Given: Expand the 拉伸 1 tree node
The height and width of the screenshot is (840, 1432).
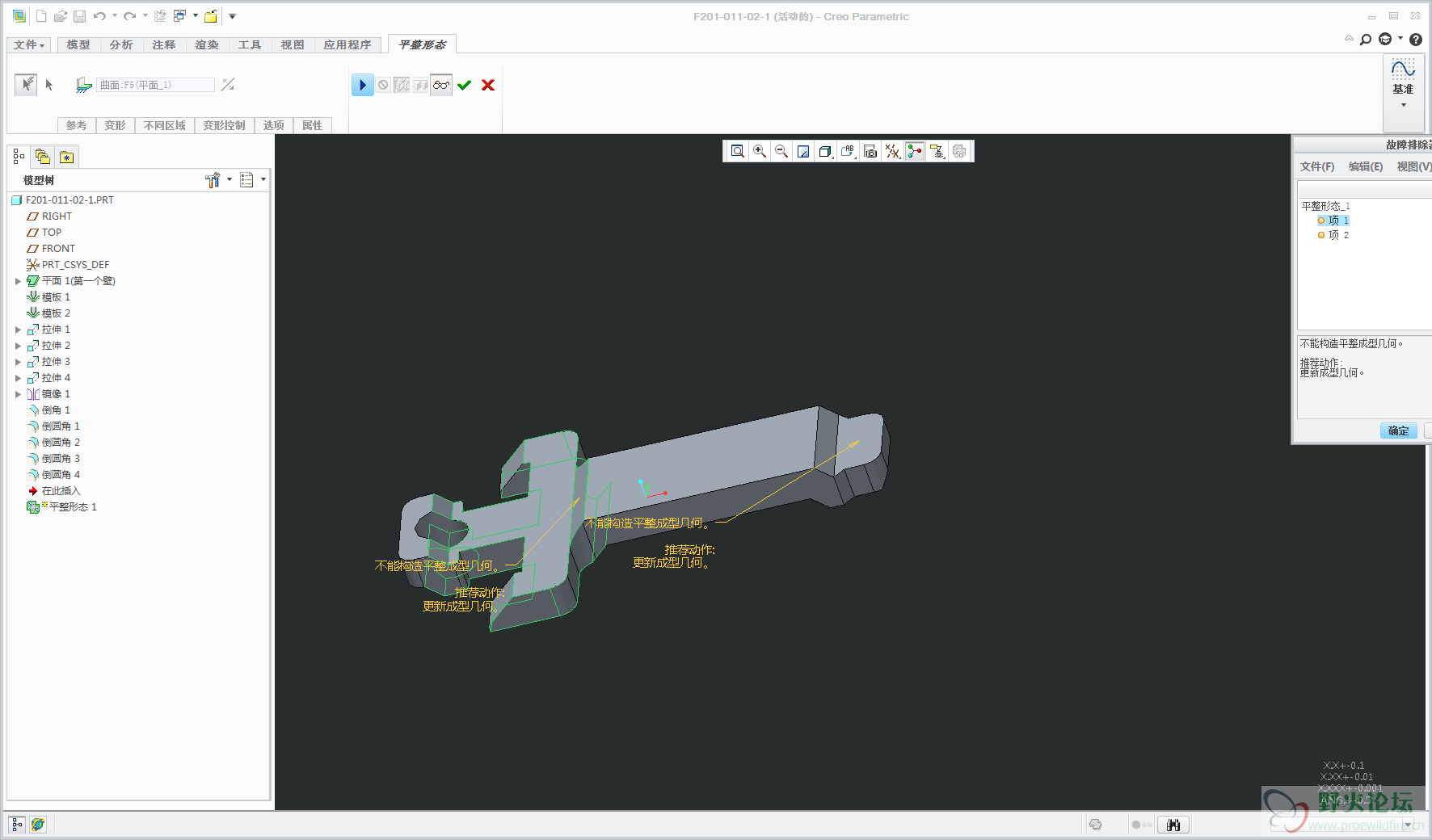Looking at the screenshot, I should pos(18,330).
